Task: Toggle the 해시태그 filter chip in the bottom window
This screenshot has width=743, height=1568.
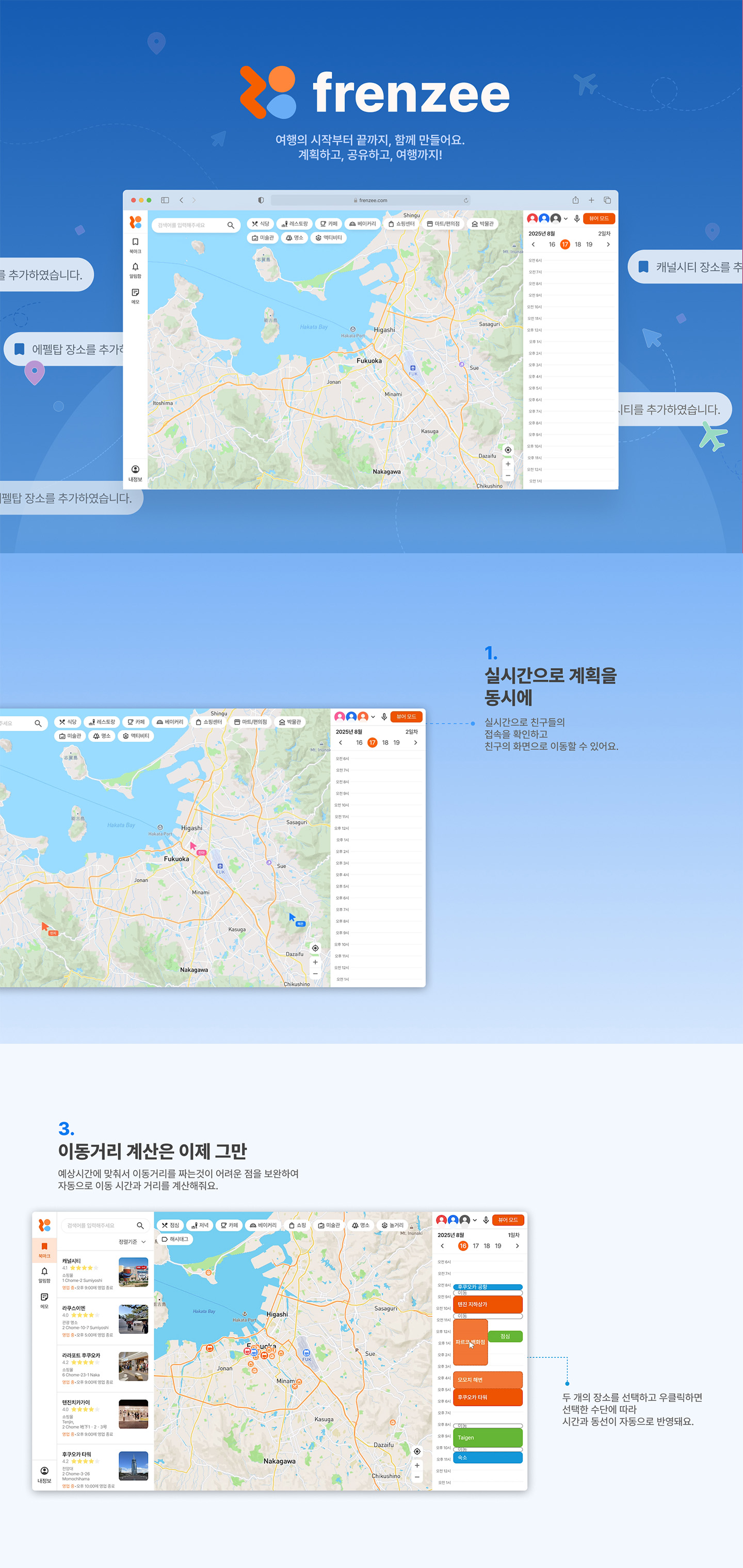Action: coord(175,1239)
